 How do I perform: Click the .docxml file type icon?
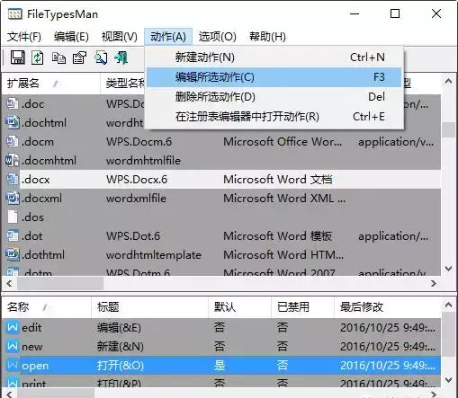coord(13,198)
